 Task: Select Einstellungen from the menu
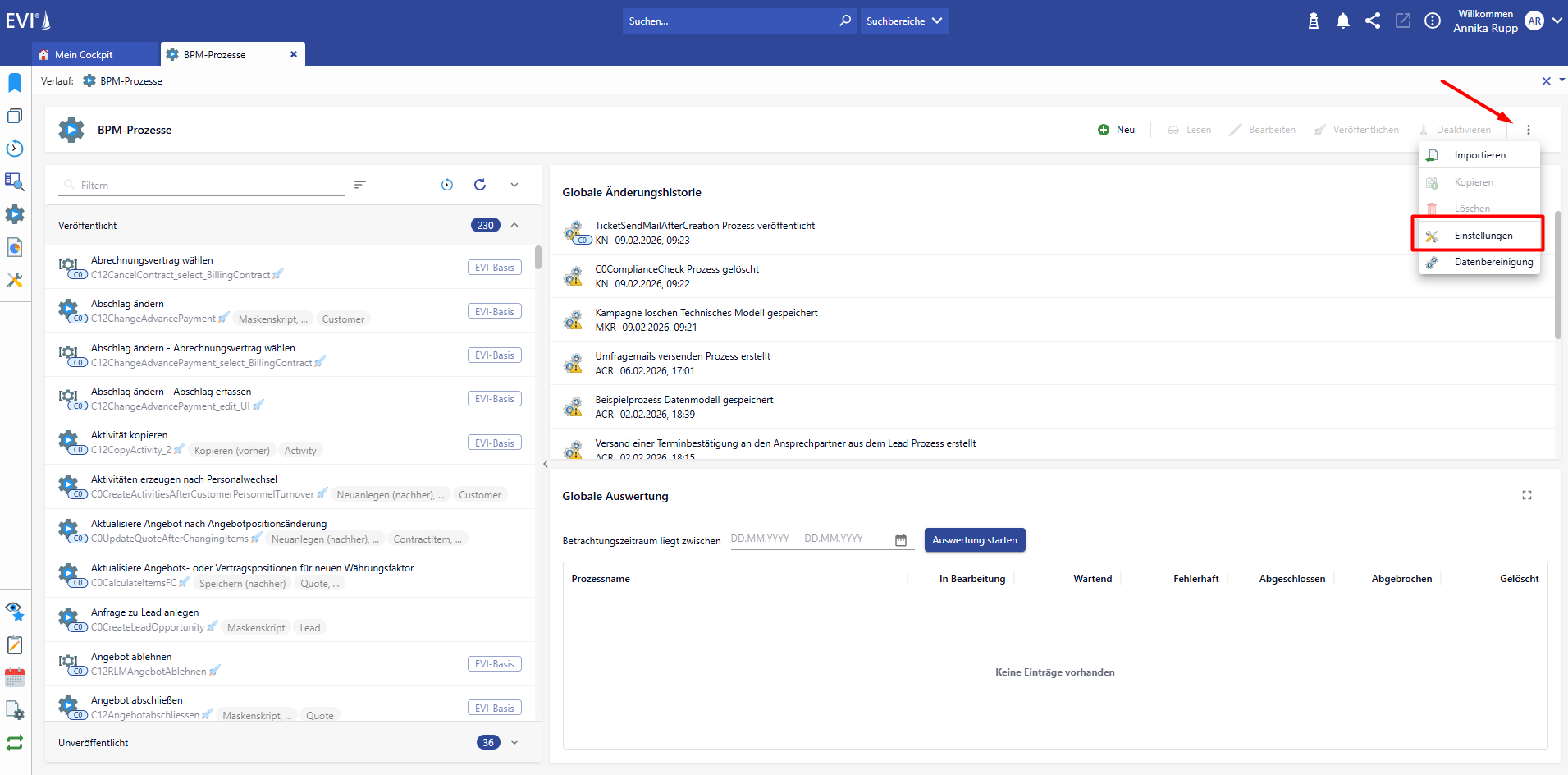point(1483,236)
